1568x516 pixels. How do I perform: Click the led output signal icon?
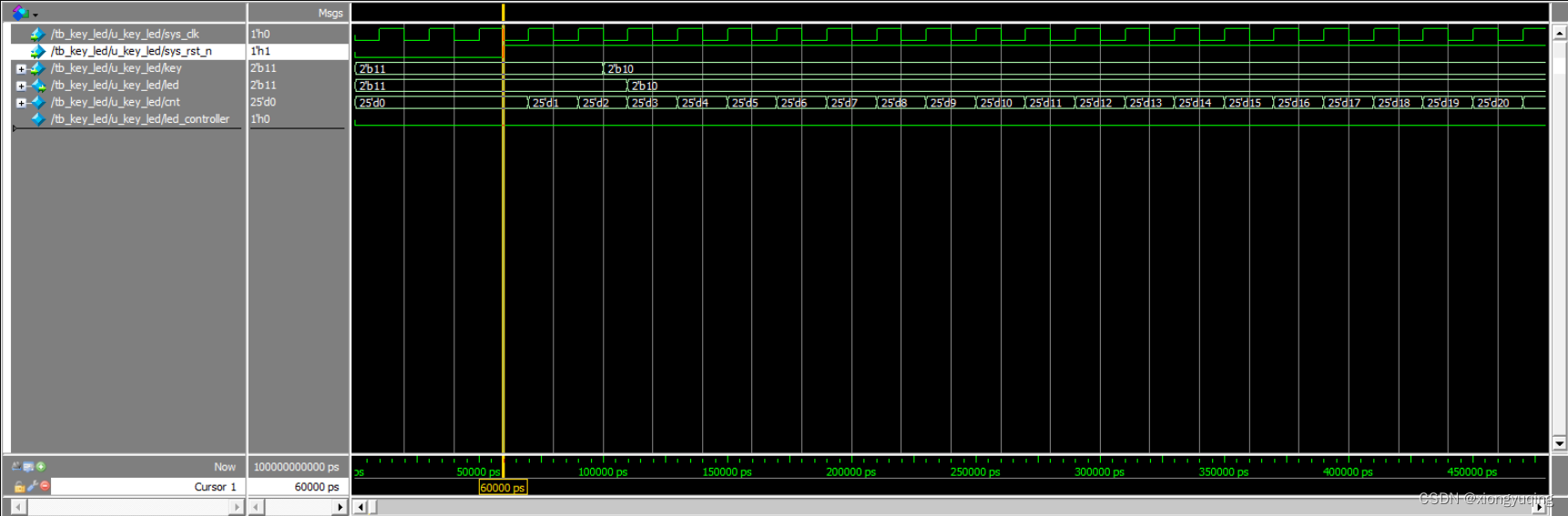[x=37, y=86]
